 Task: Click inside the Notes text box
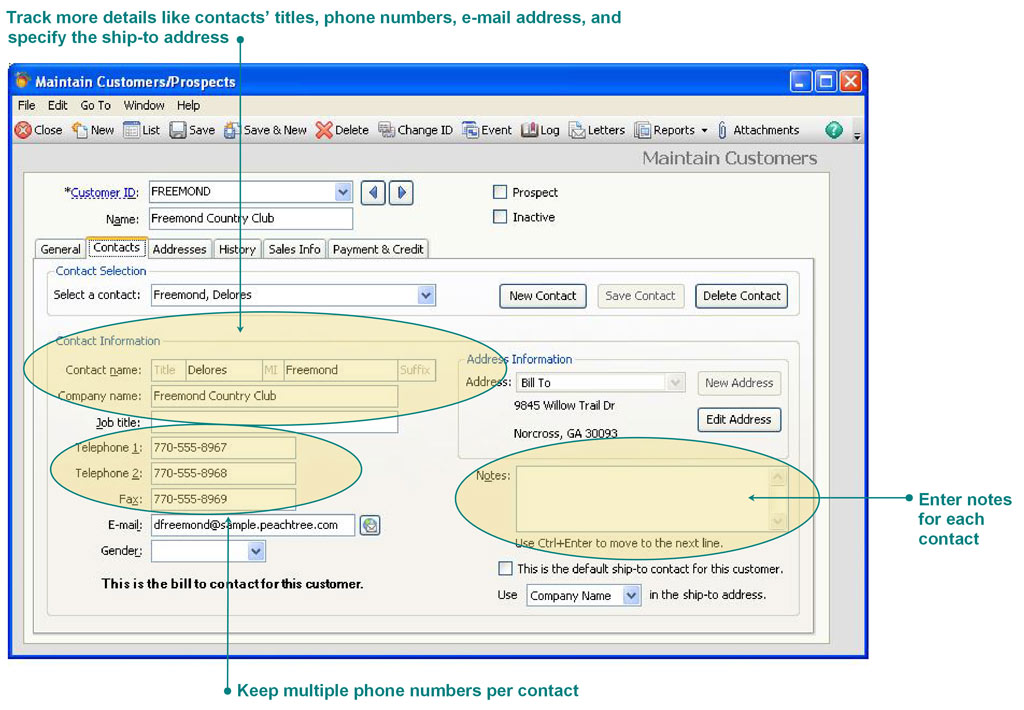click(x=643, y=498)
